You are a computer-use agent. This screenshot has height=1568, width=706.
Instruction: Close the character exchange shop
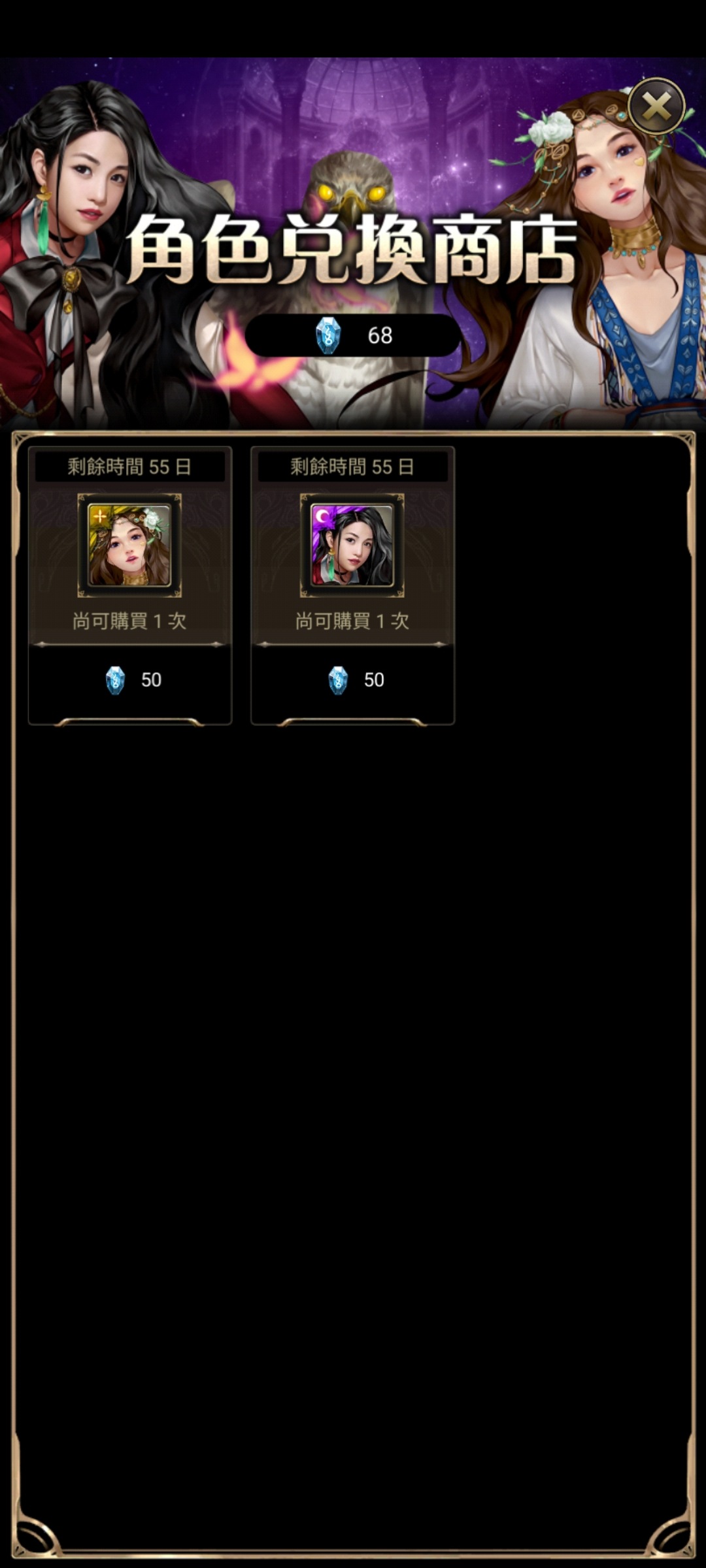656,106
